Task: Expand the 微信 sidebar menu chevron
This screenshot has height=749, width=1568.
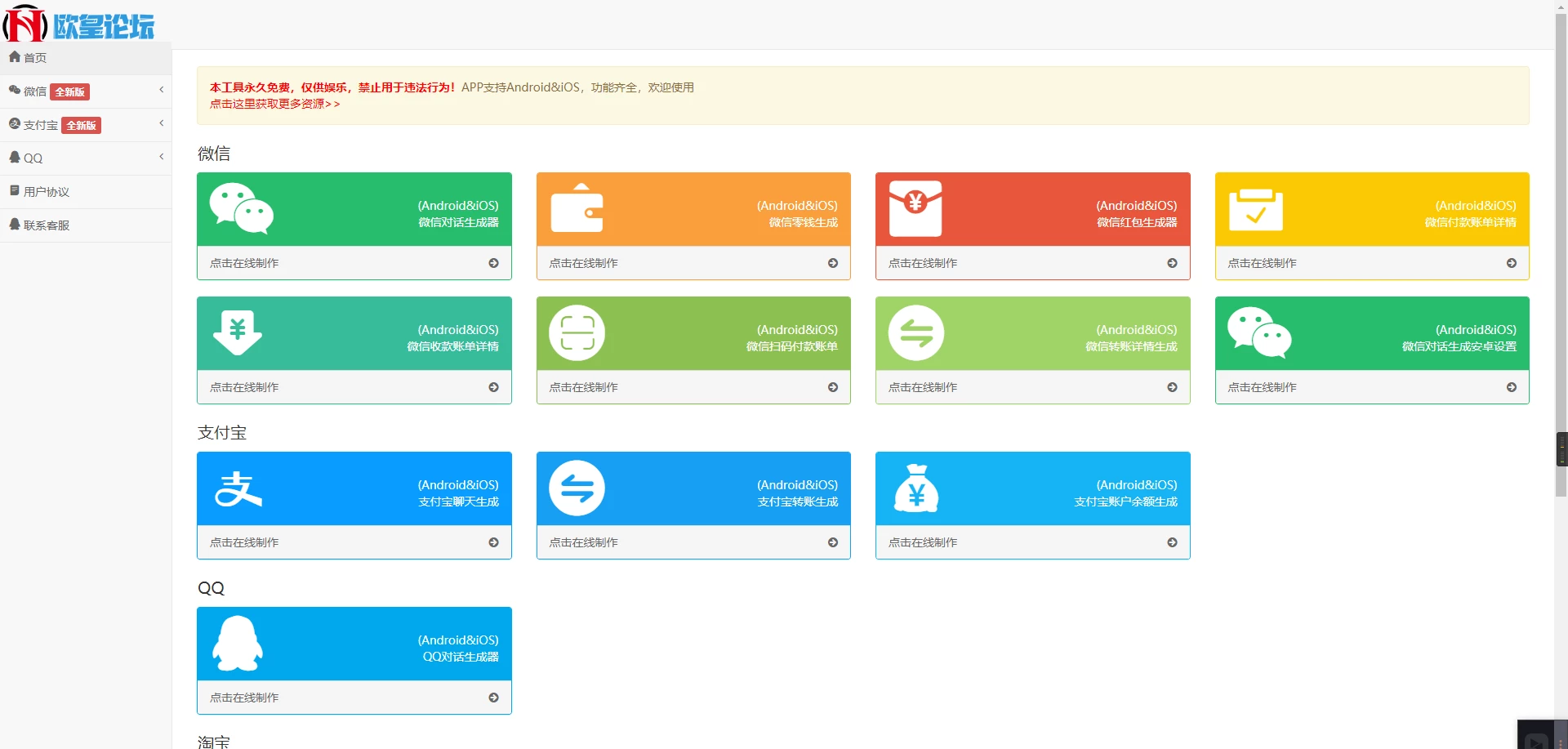Action: [161, 90]
